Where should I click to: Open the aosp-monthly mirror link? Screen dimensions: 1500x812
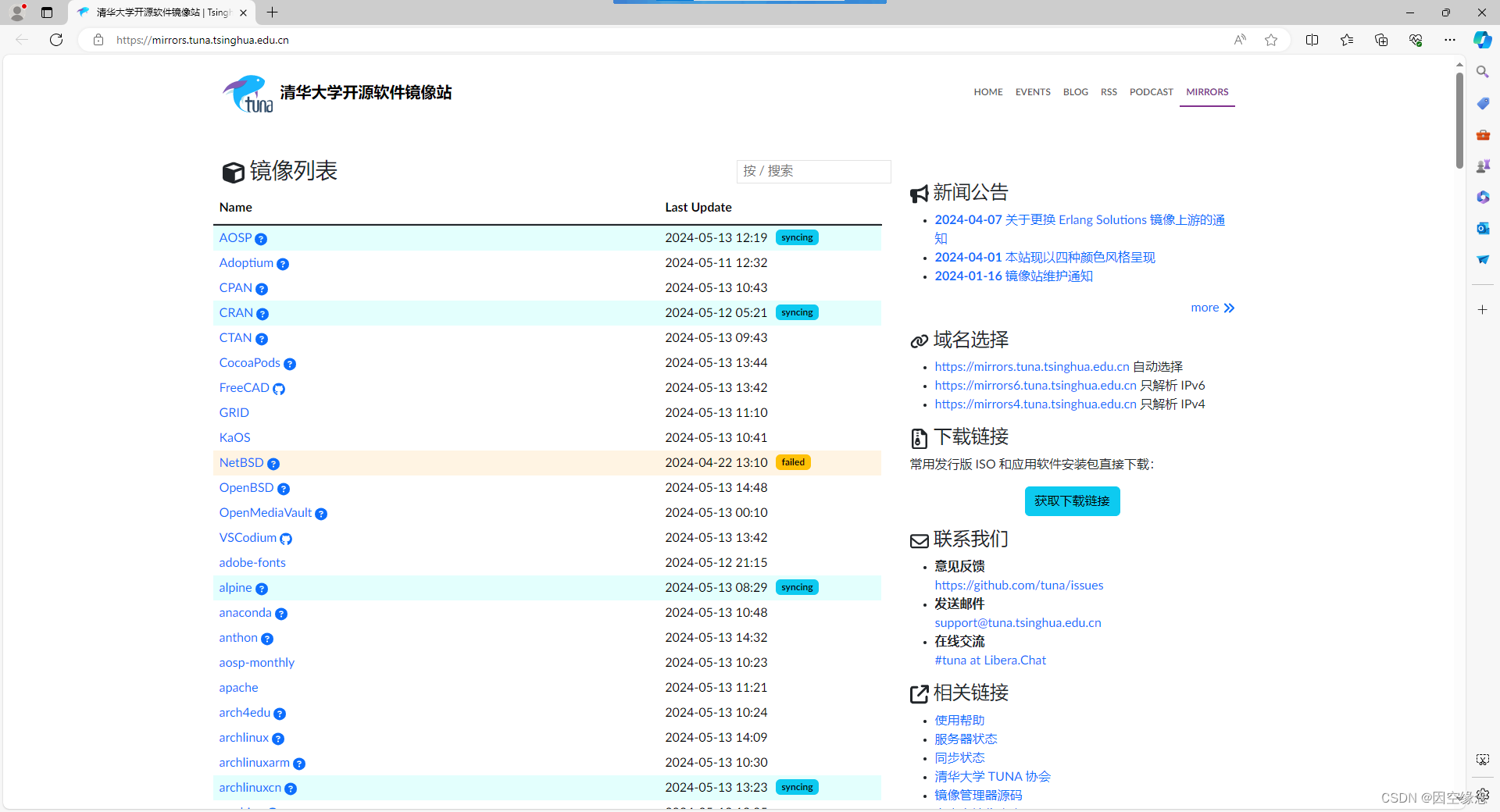click(256, 663)
